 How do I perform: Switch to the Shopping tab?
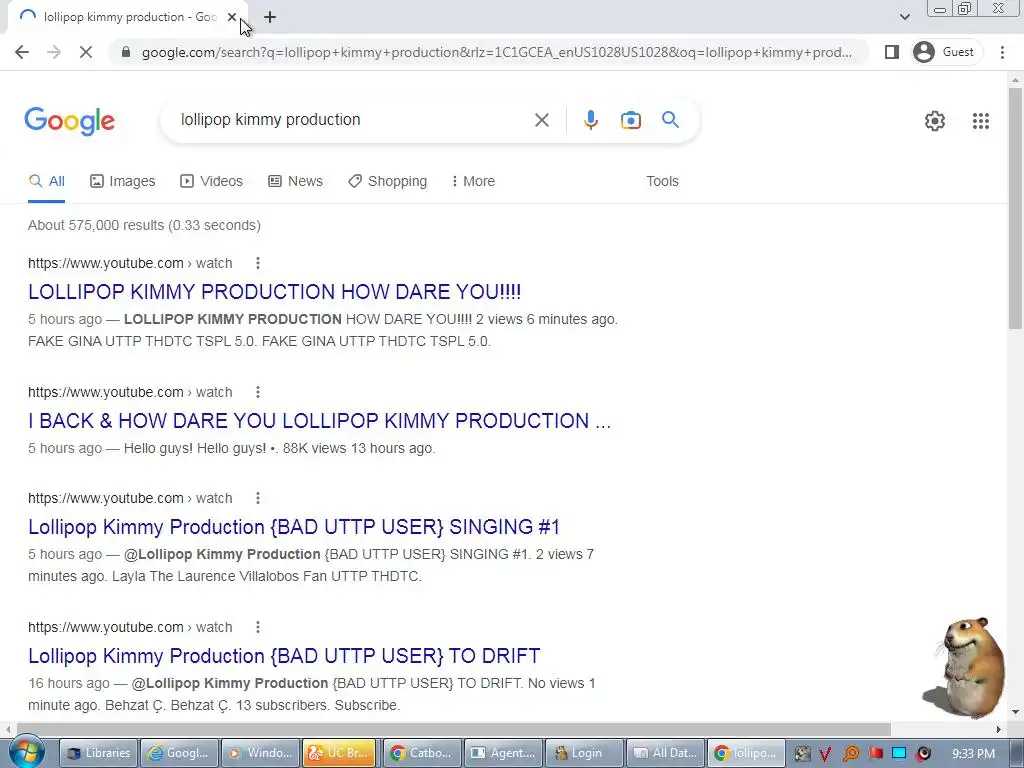coord(387,182)
